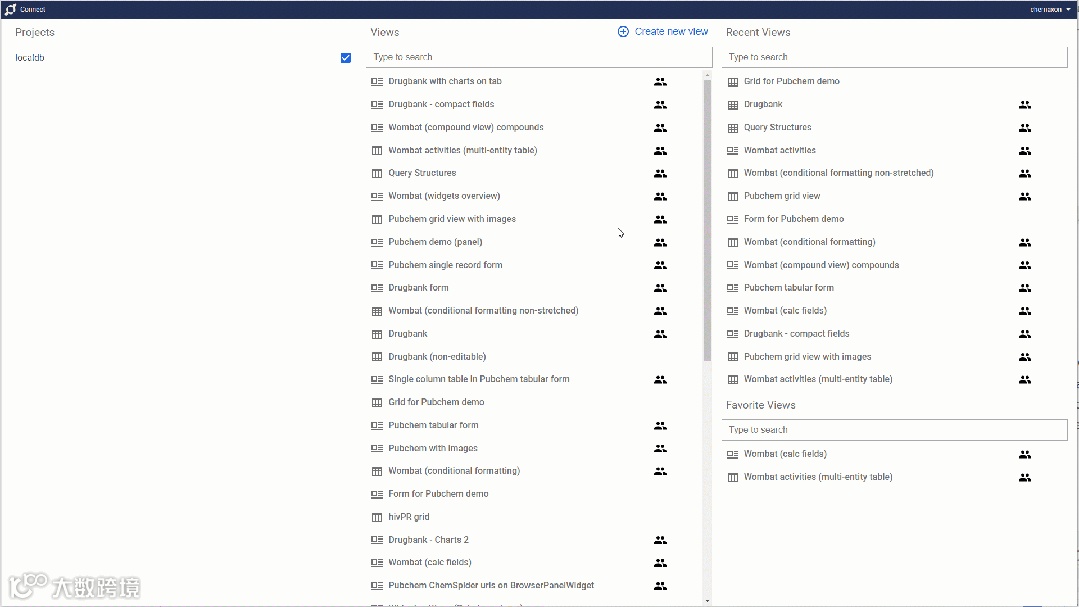Open Pubchem grid view with images in Recent Views
The width and height of the screenshot is (1079, 607).
coord(807,356)
